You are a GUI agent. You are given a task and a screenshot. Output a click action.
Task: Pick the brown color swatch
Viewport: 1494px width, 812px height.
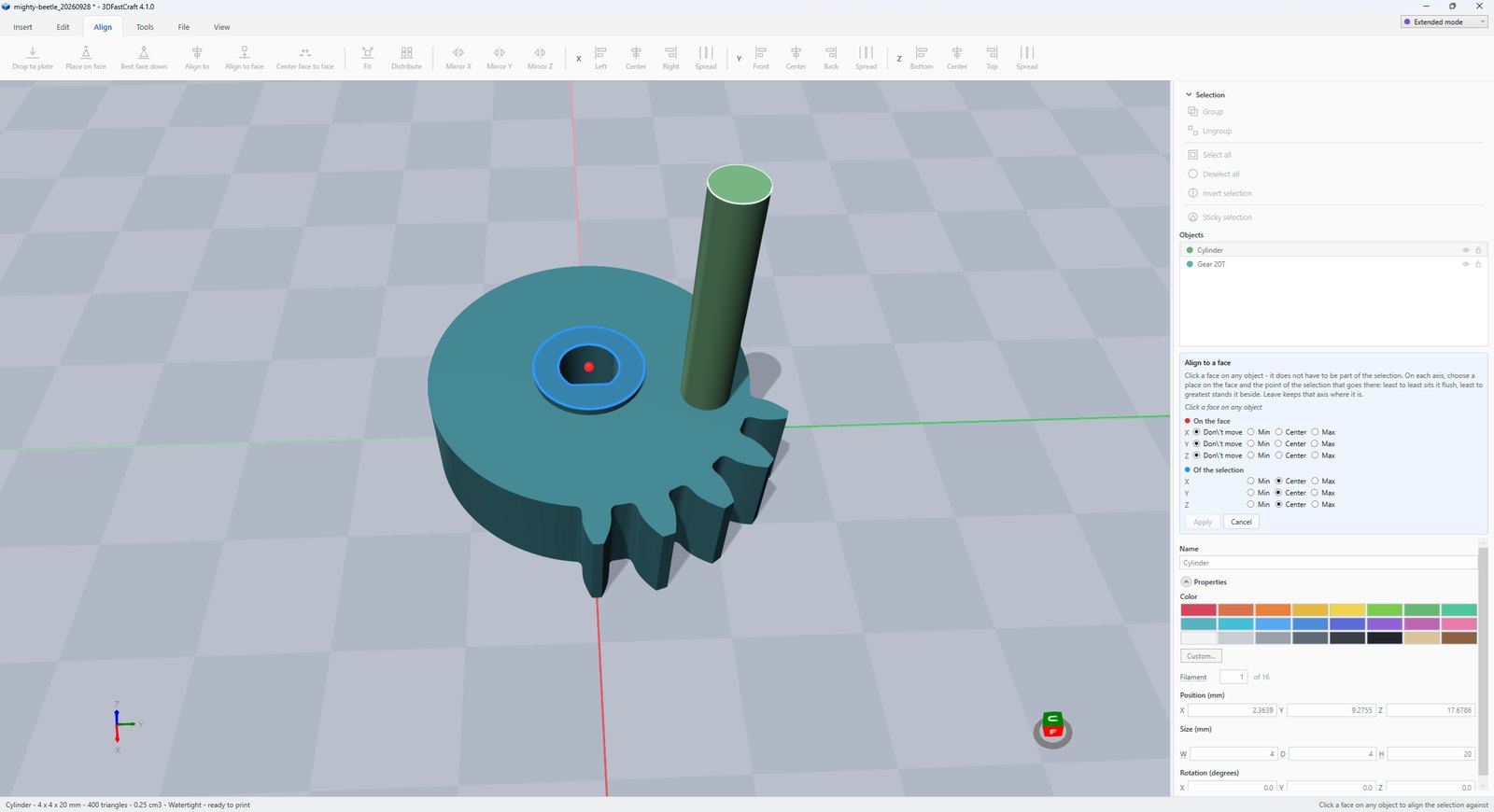click(x=1459, y=638)
